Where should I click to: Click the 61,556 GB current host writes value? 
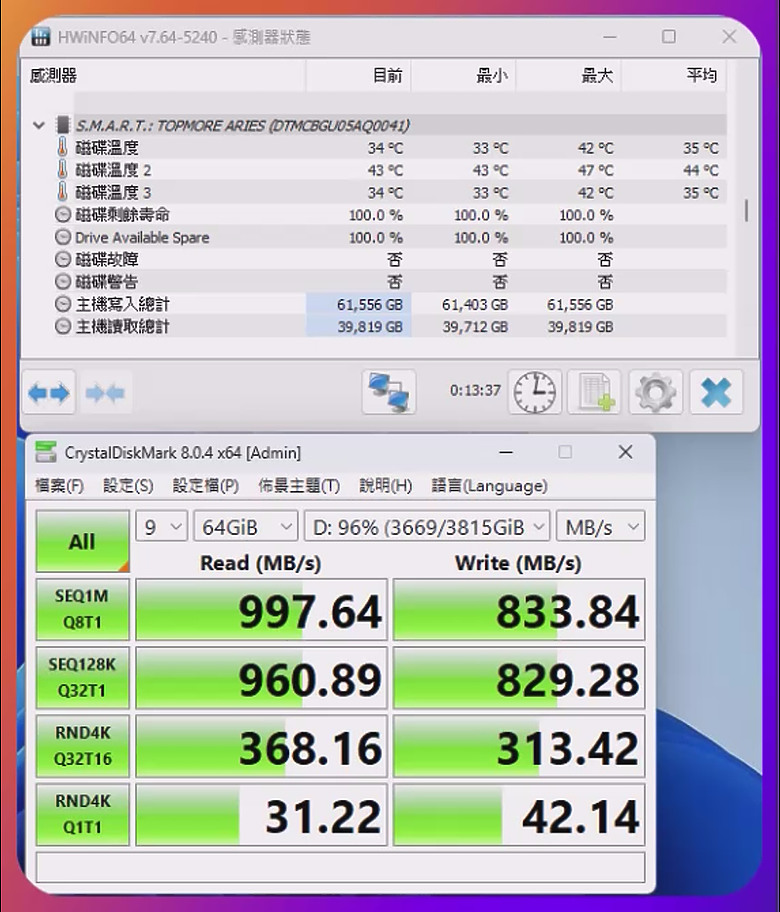(x=370, y=304)
